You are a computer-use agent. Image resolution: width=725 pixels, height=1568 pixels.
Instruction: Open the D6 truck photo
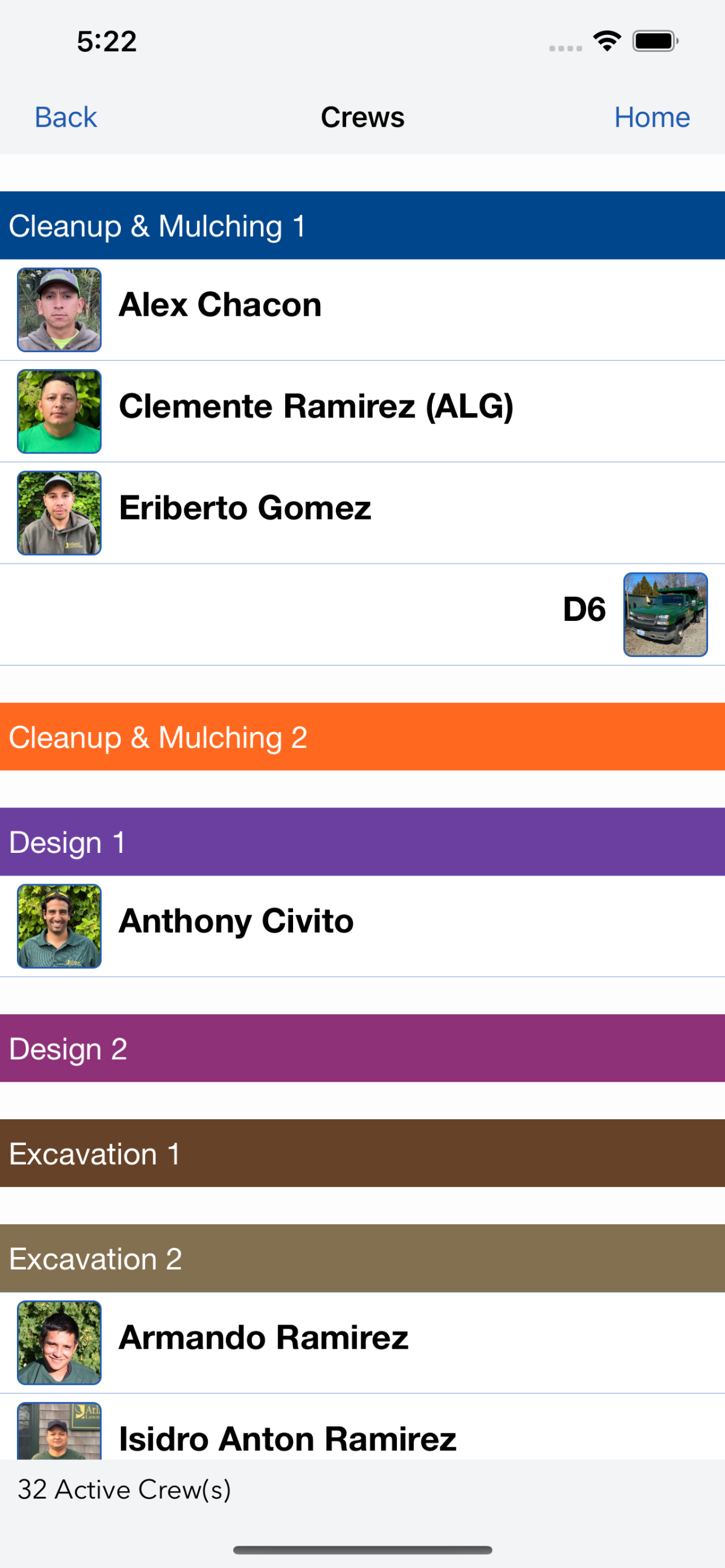(x=665, y=615)
